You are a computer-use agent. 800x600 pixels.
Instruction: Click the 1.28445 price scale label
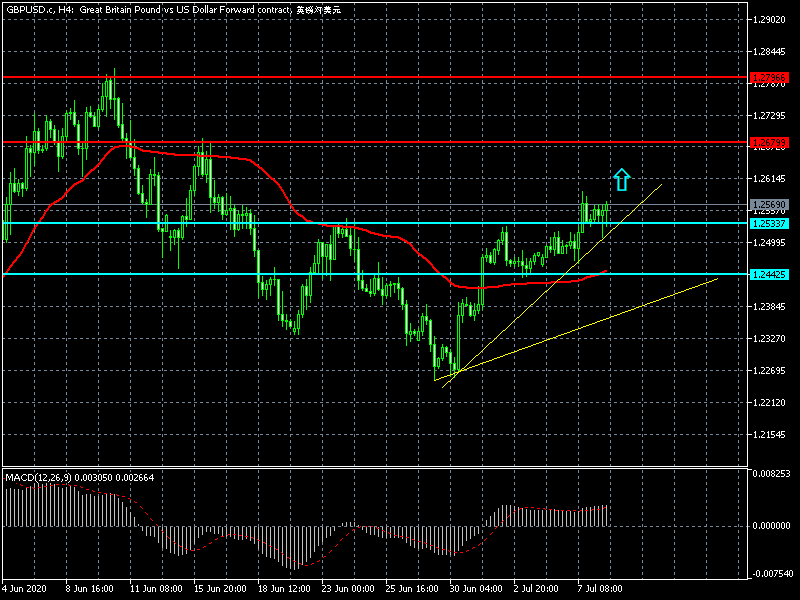pos(769,52)
